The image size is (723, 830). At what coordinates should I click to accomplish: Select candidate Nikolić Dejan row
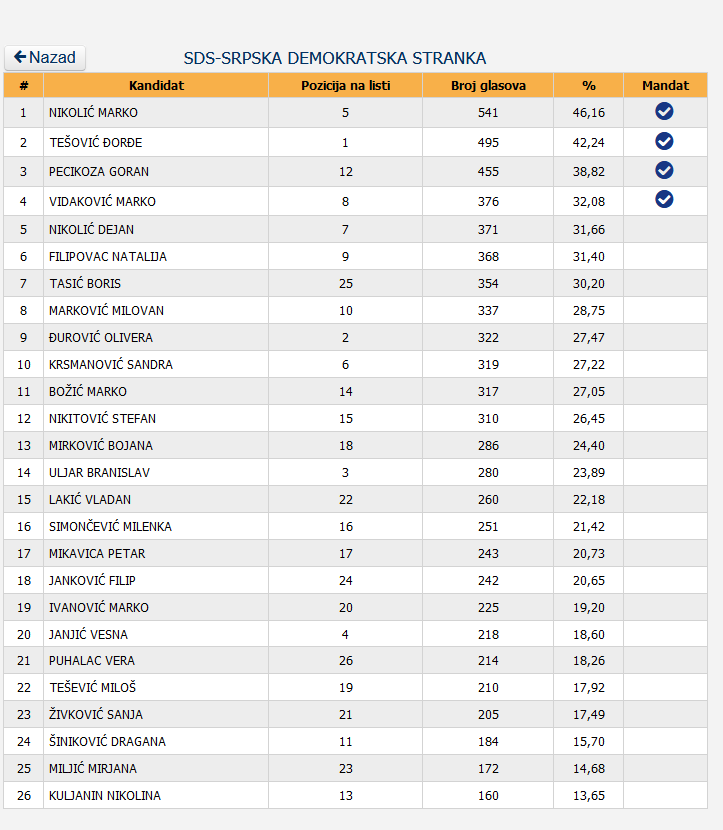[355, 229]
